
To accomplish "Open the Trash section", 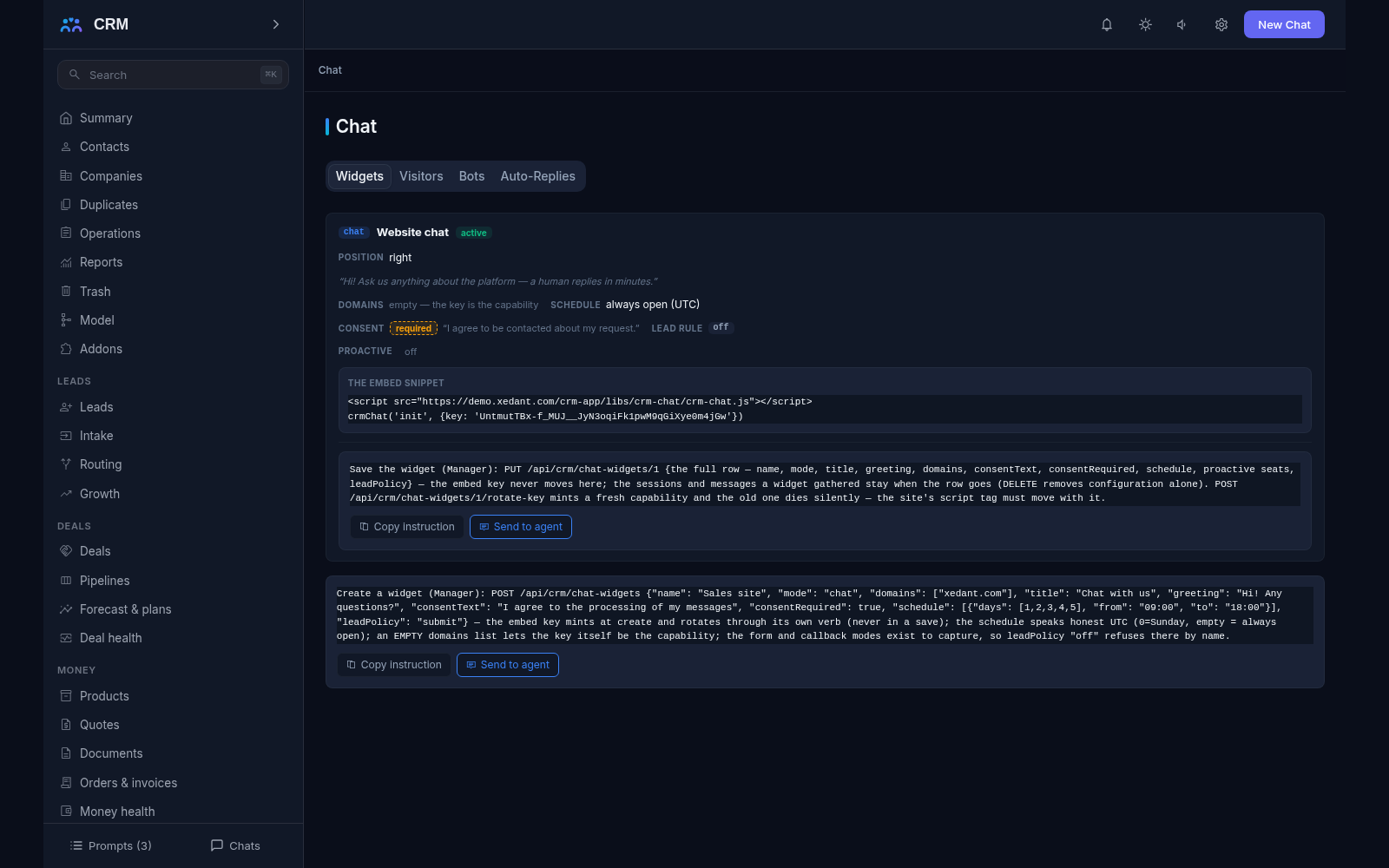I will tap(173, 292).
